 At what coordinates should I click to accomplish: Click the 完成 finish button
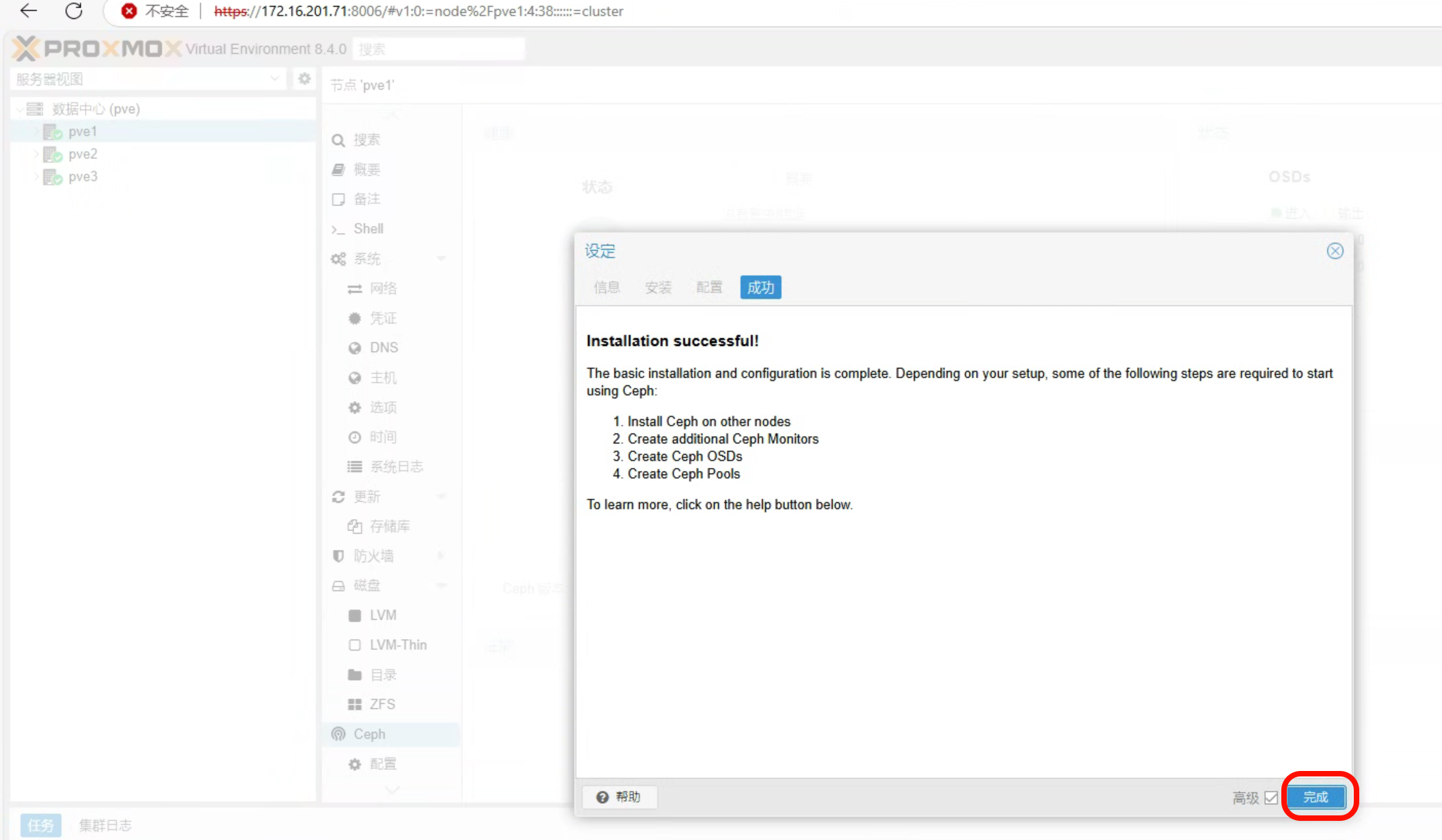(x=1316, y=797)
